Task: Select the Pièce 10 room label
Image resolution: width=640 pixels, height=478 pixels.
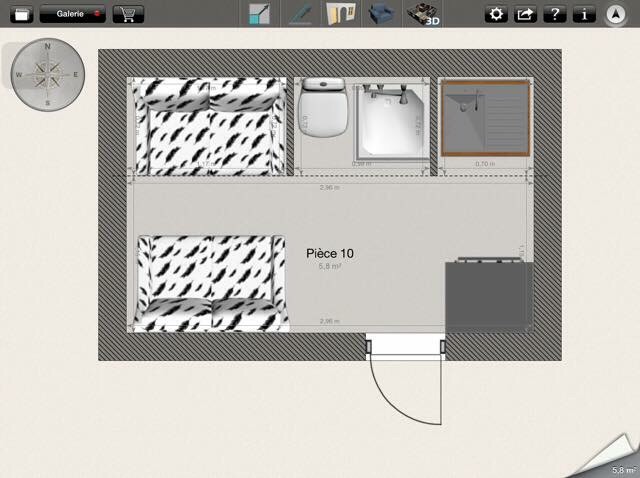Action: coord(330,254)
